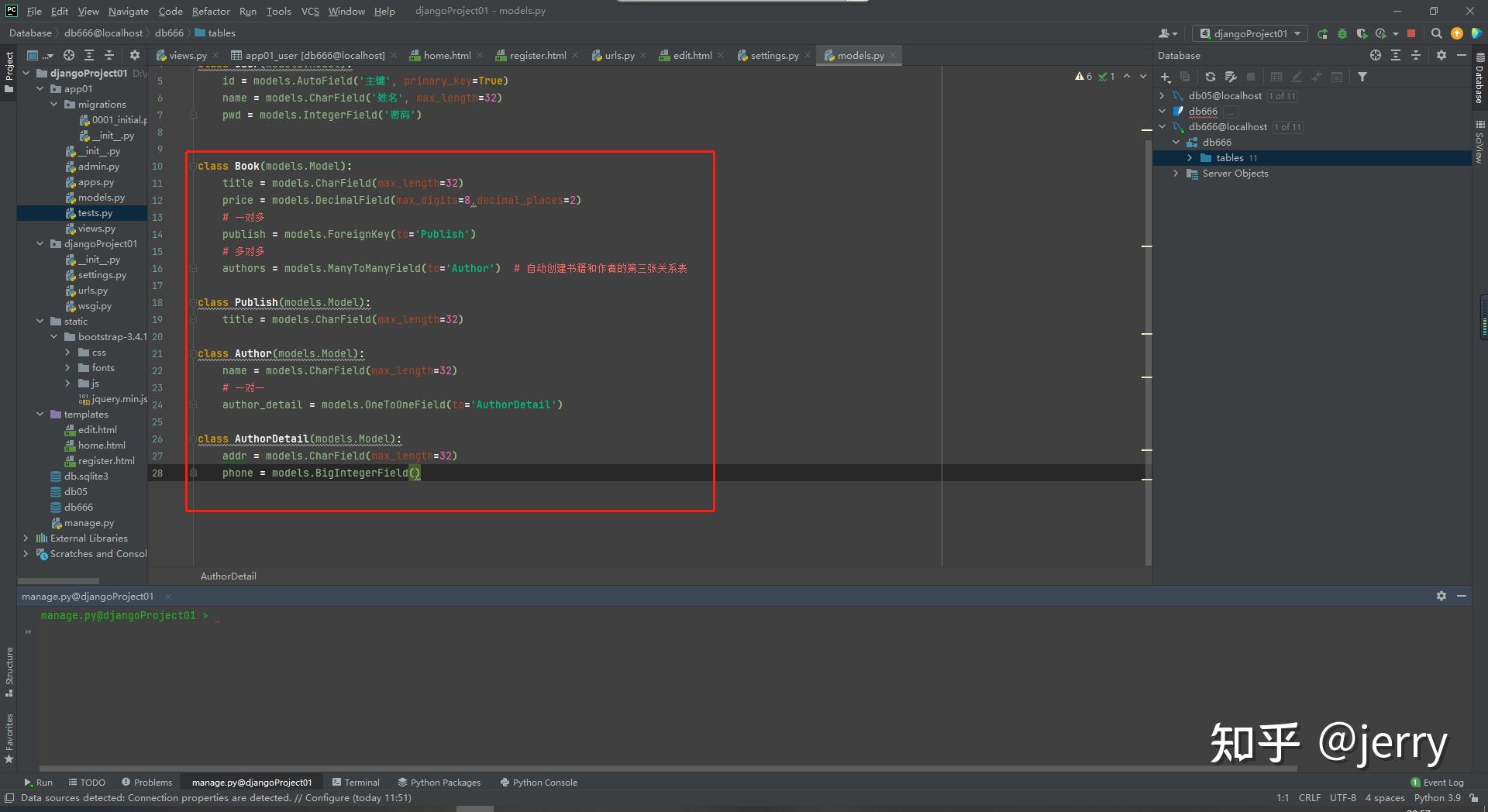
Task: Click the database filter funnel icon
Action: click(1362, 77)
